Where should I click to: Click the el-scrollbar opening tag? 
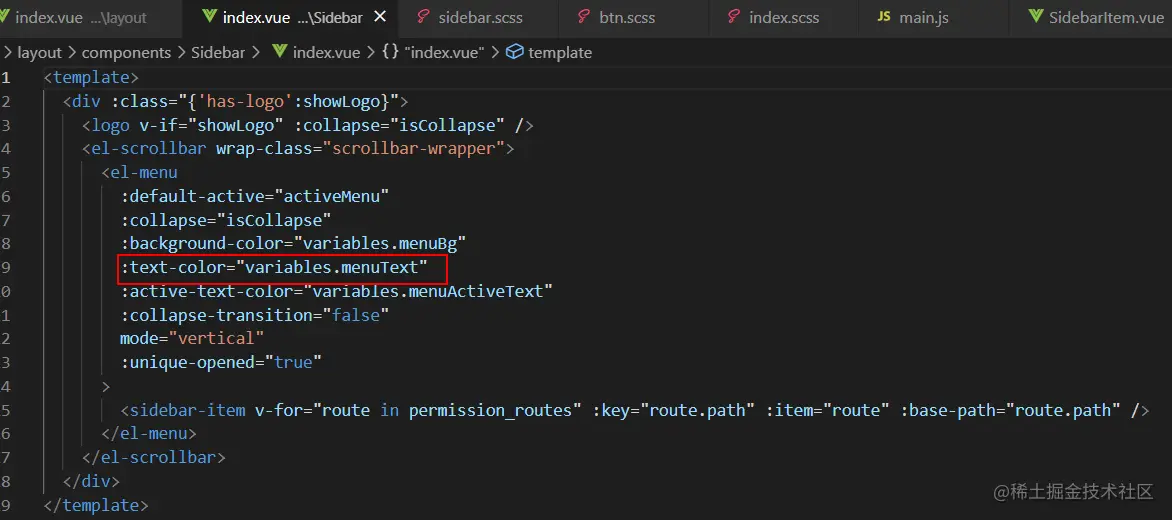pos(298,149)
